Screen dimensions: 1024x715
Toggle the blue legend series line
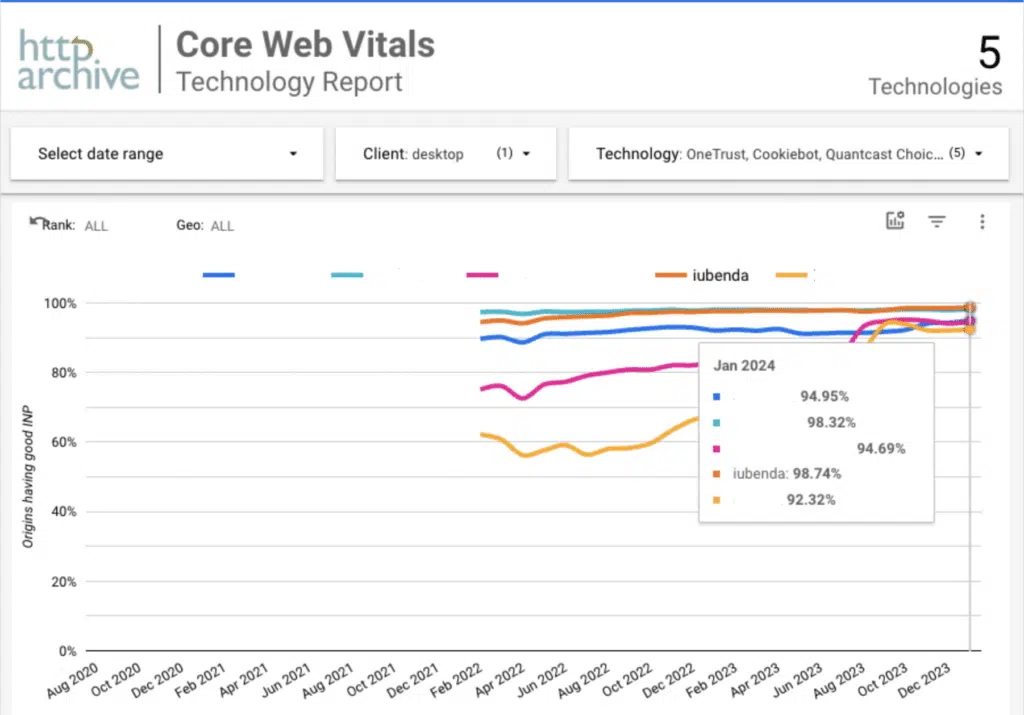click(x=219, y=275)
